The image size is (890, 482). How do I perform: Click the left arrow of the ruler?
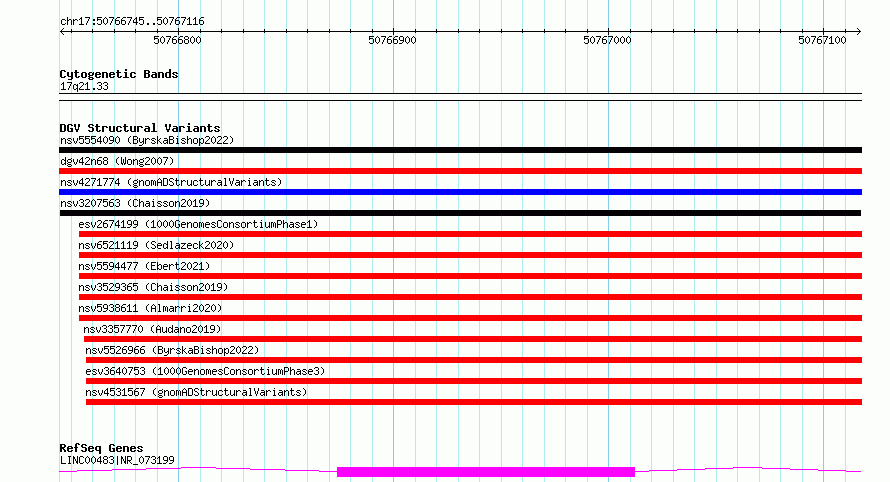62,31
